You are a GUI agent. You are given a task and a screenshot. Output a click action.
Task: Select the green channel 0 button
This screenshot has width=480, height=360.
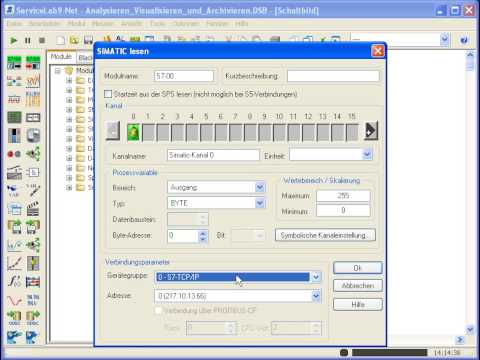134,132
